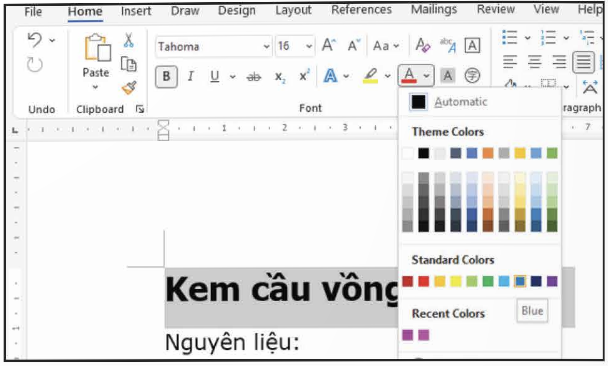608x366 pixels.
Task: Open the font size 16 dropdown
Action: click(309, 47)
